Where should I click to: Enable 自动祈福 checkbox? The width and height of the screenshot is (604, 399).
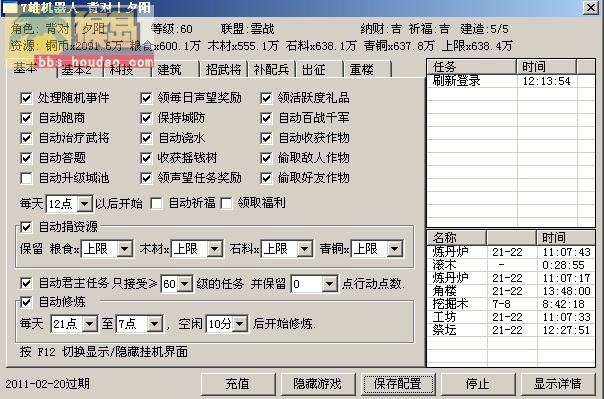tap(156, 203)
